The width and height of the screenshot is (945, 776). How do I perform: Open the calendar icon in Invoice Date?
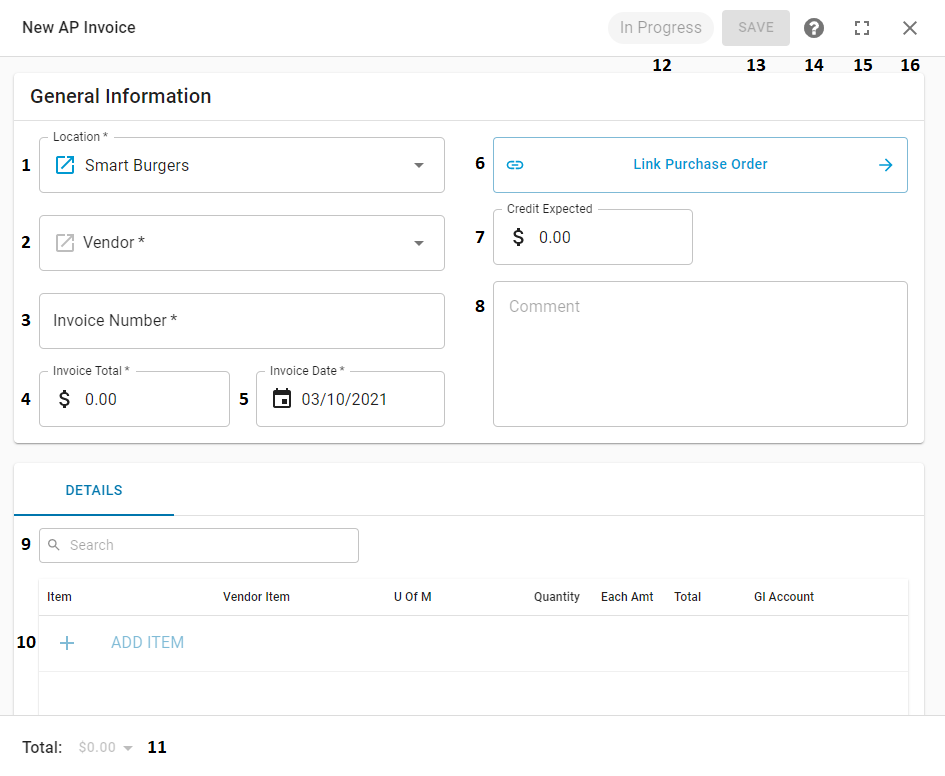coord(280,398)
